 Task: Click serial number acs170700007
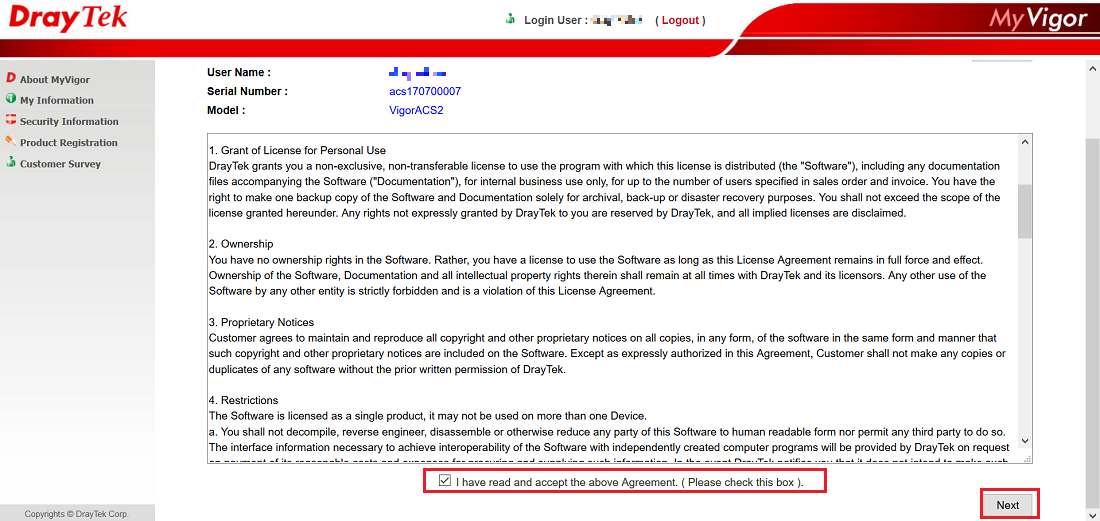[x=425, y=91]
